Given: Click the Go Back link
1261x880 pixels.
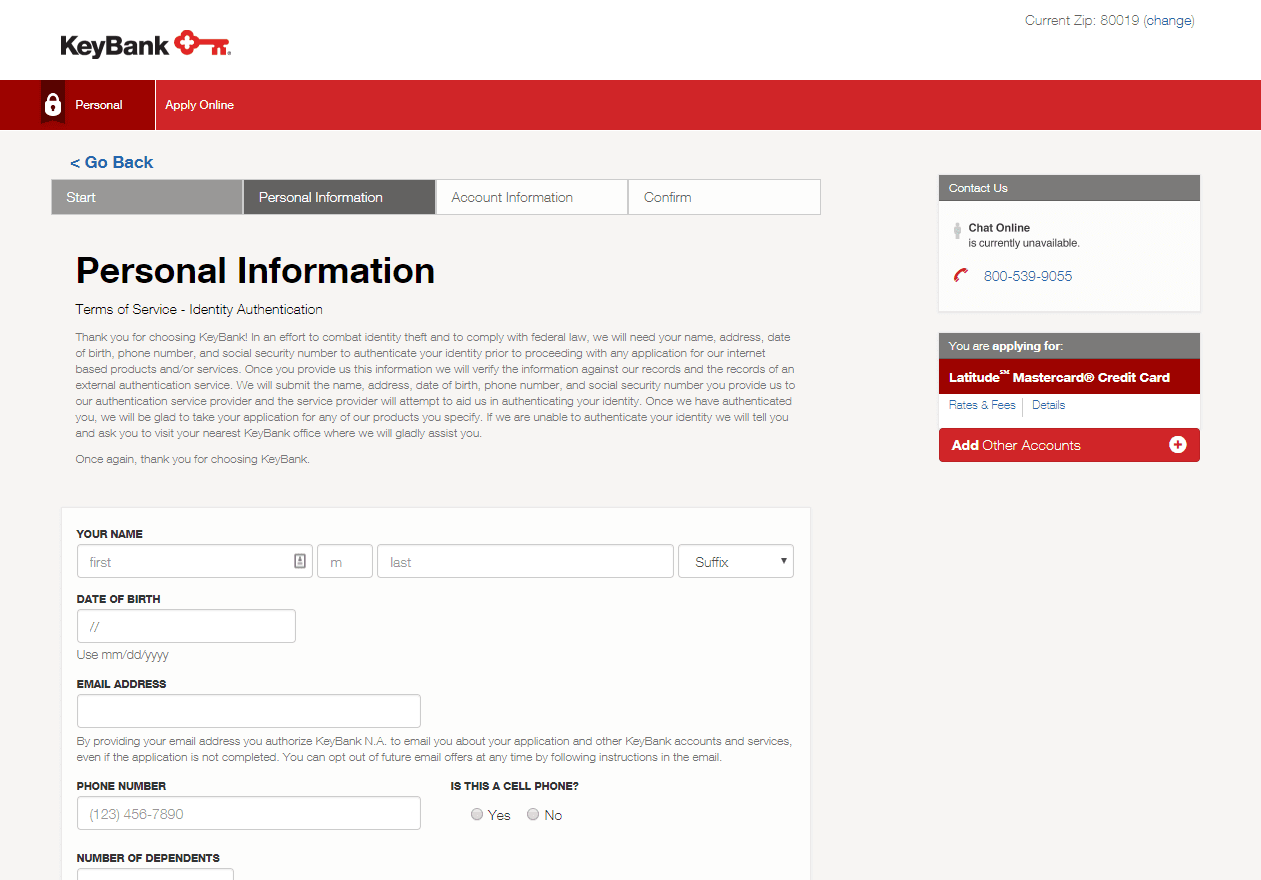Looking at the screenshot, I should (x=112, y=162).
